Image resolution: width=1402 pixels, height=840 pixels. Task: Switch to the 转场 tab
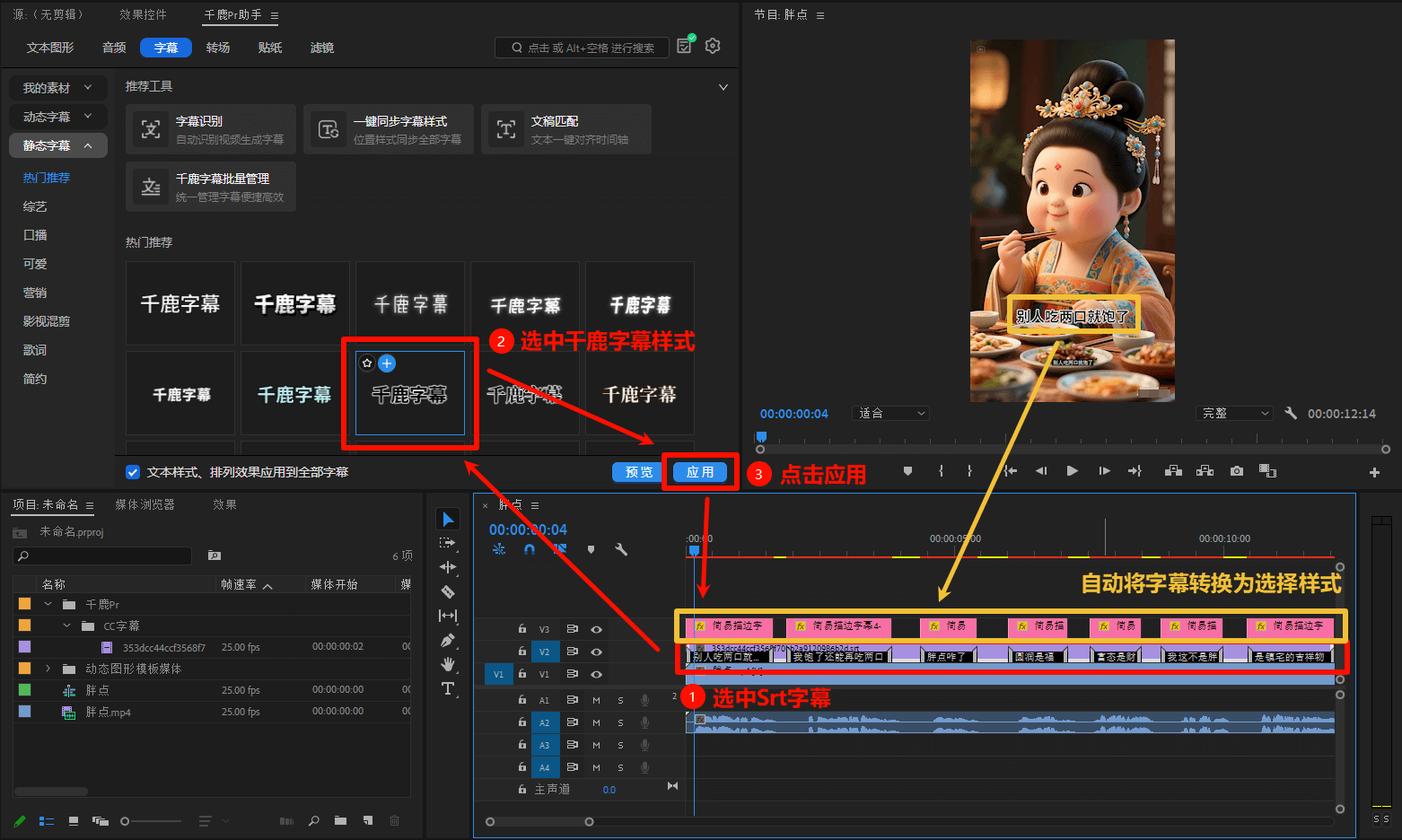pos(218,48)
